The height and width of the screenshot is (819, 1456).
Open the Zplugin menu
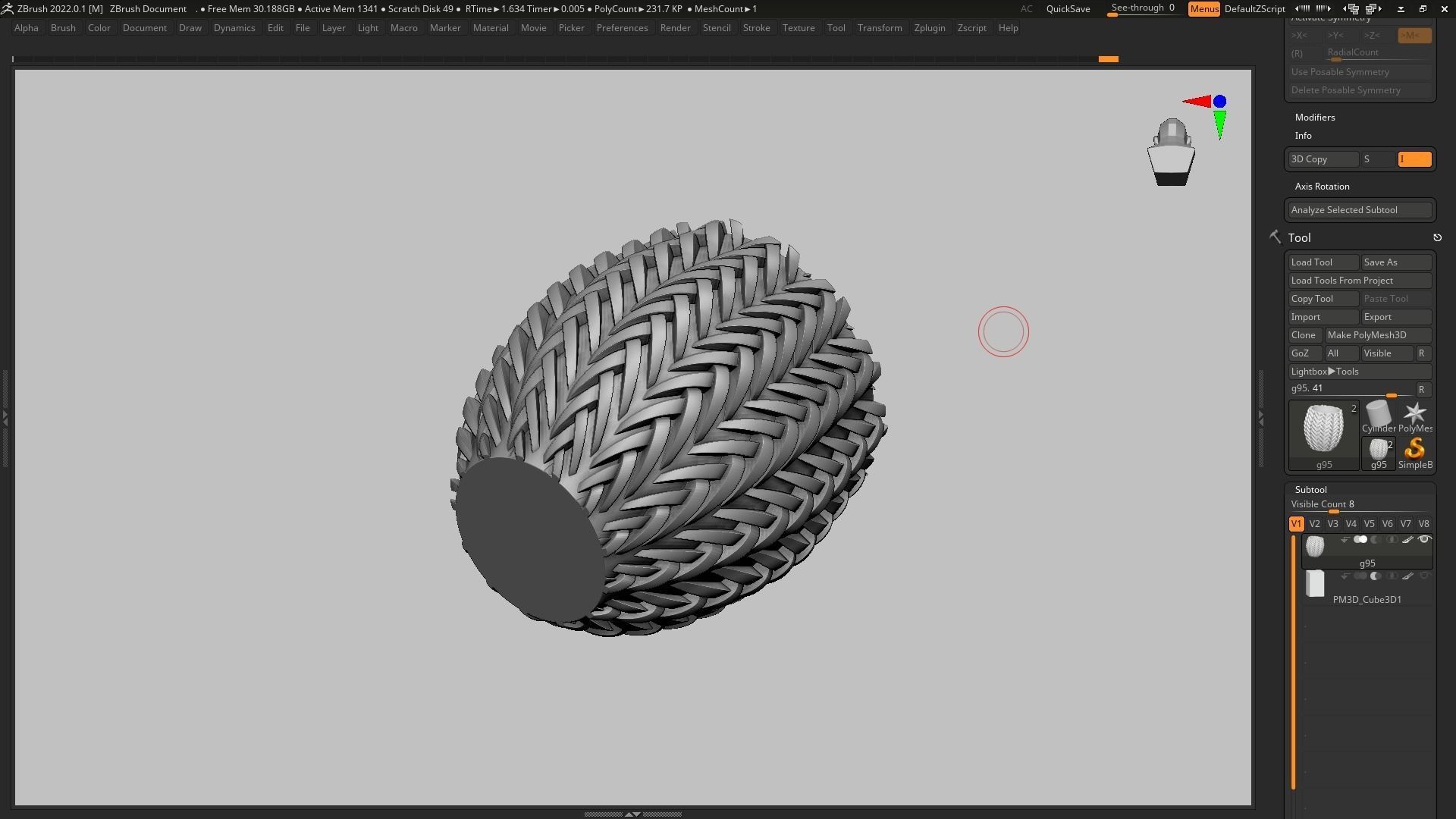pos(929,28)
